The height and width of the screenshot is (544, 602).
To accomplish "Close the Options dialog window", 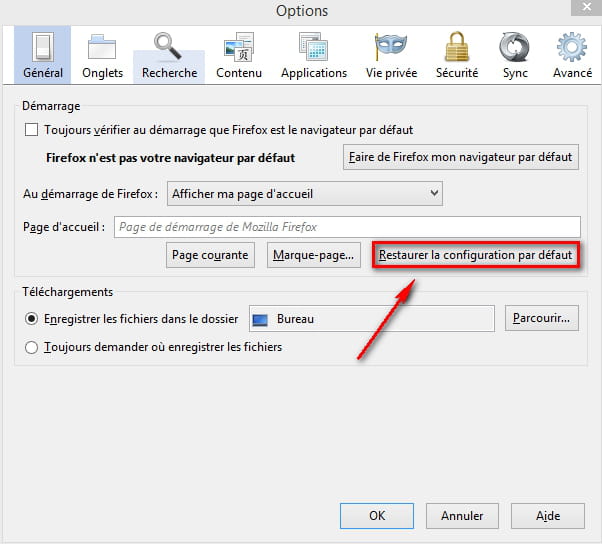I will point(586,7).
